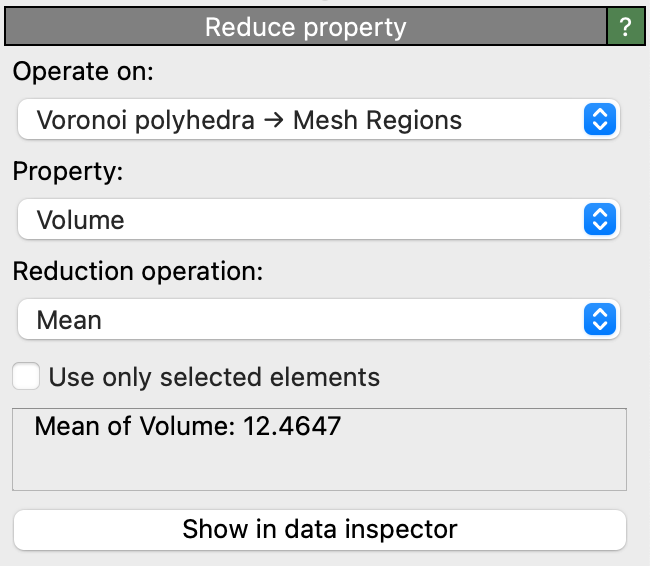This screenshot has width=650, height=566.
Task: Click the empty area of results box
Action: pos(320,466)
